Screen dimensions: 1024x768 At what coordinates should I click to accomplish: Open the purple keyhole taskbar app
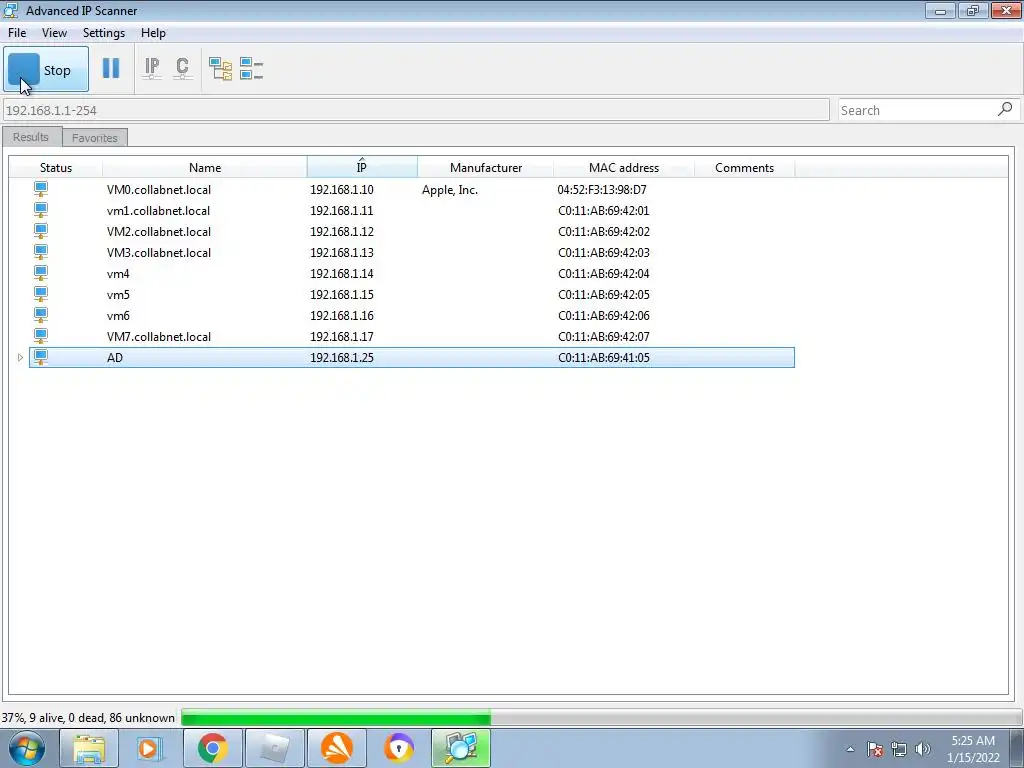tap(398, 748)
